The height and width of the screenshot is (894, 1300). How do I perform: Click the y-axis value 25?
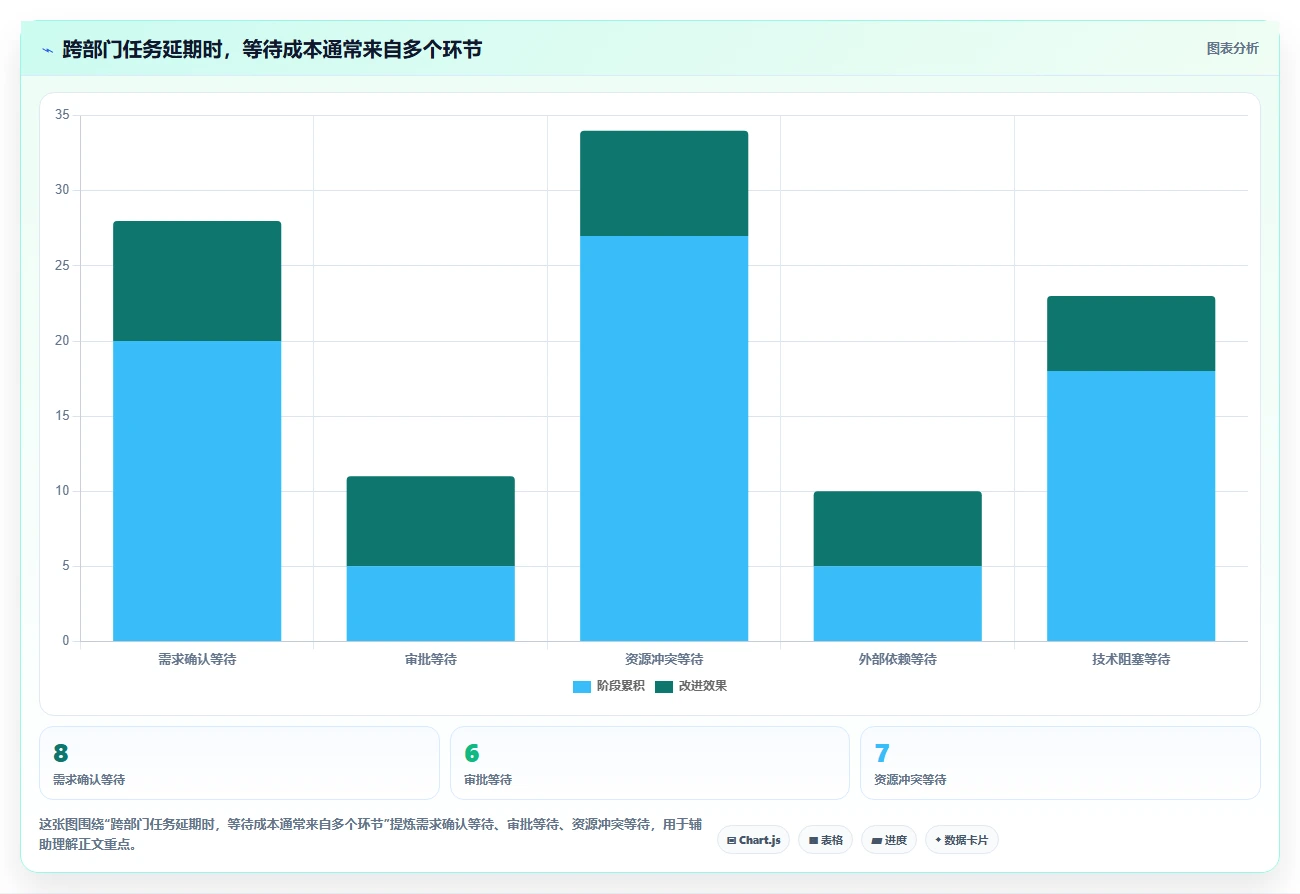pos(62,265)
